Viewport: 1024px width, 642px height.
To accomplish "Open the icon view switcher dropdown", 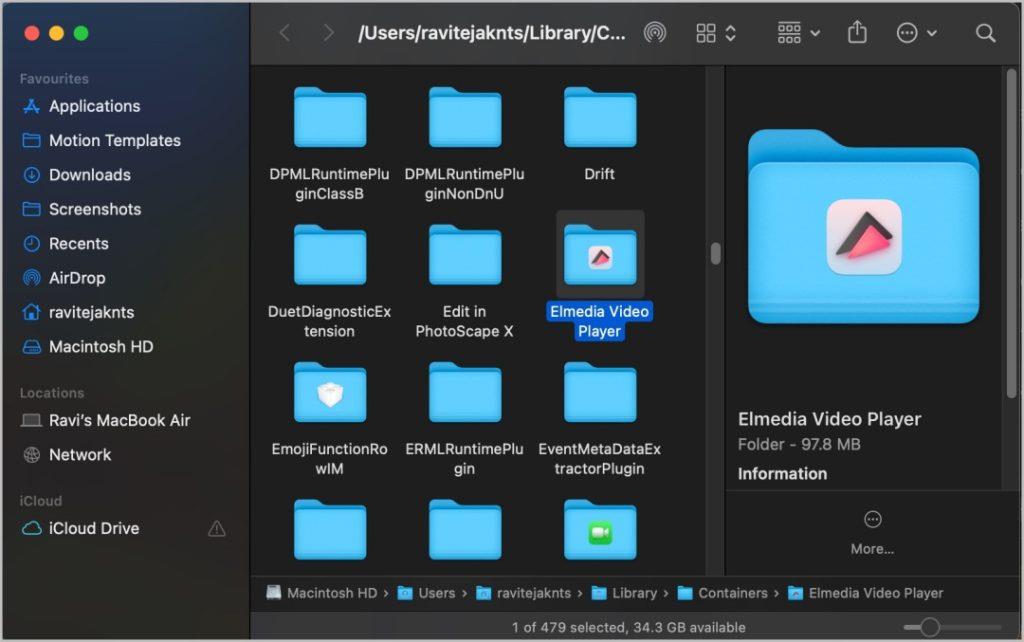I will [716, 33].
